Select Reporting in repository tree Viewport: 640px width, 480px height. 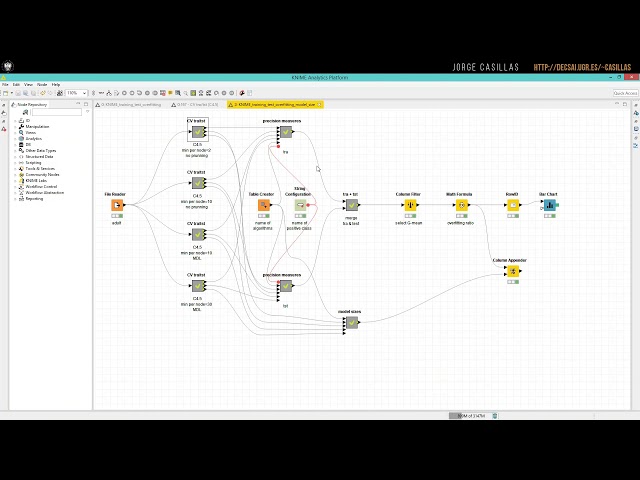(x=34, y=199)
